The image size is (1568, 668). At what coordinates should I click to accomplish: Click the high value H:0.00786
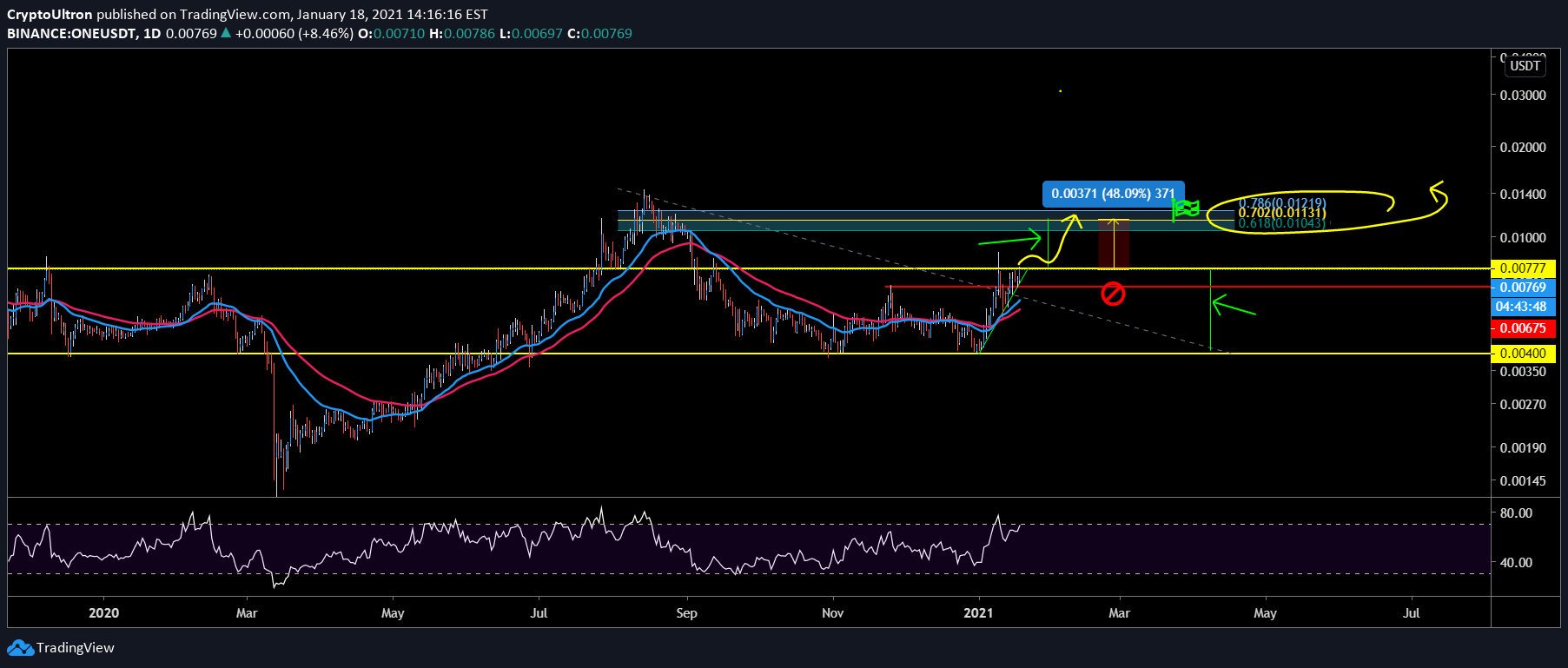[x=462, y=33]
